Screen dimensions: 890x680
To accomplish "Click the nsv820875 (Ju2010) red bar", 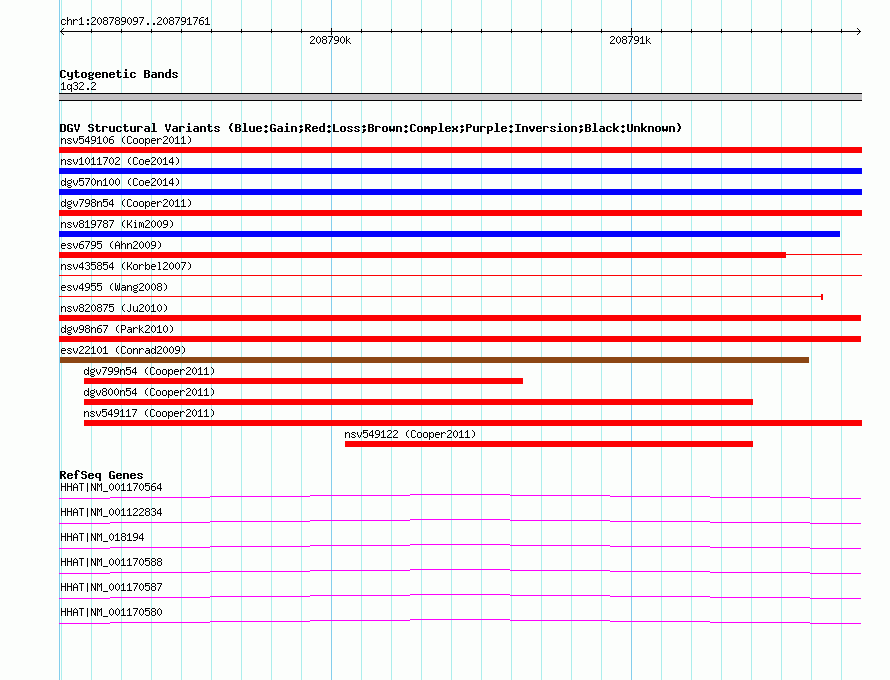I will coord(460,318).
